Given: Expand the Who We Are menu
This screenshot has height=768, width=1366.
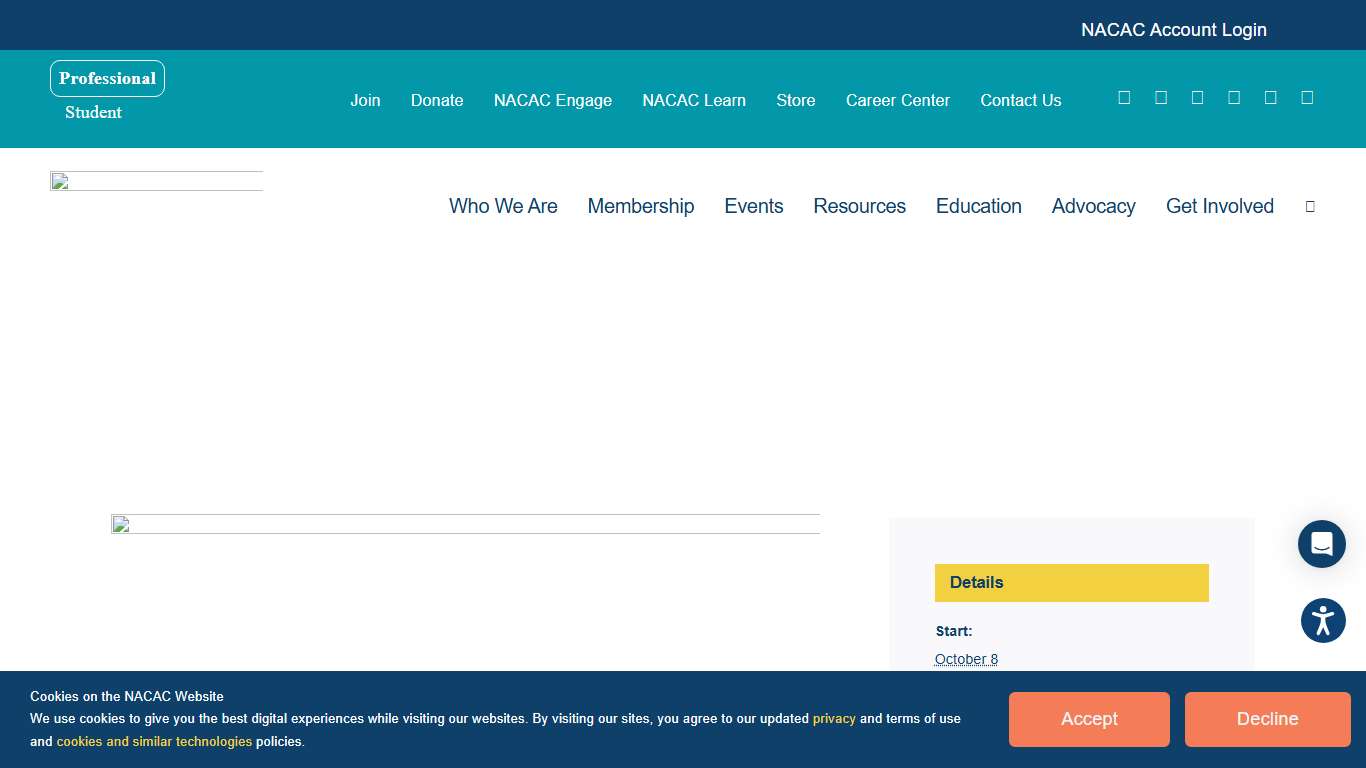Looking at the screenshot, I should point(503,206).
